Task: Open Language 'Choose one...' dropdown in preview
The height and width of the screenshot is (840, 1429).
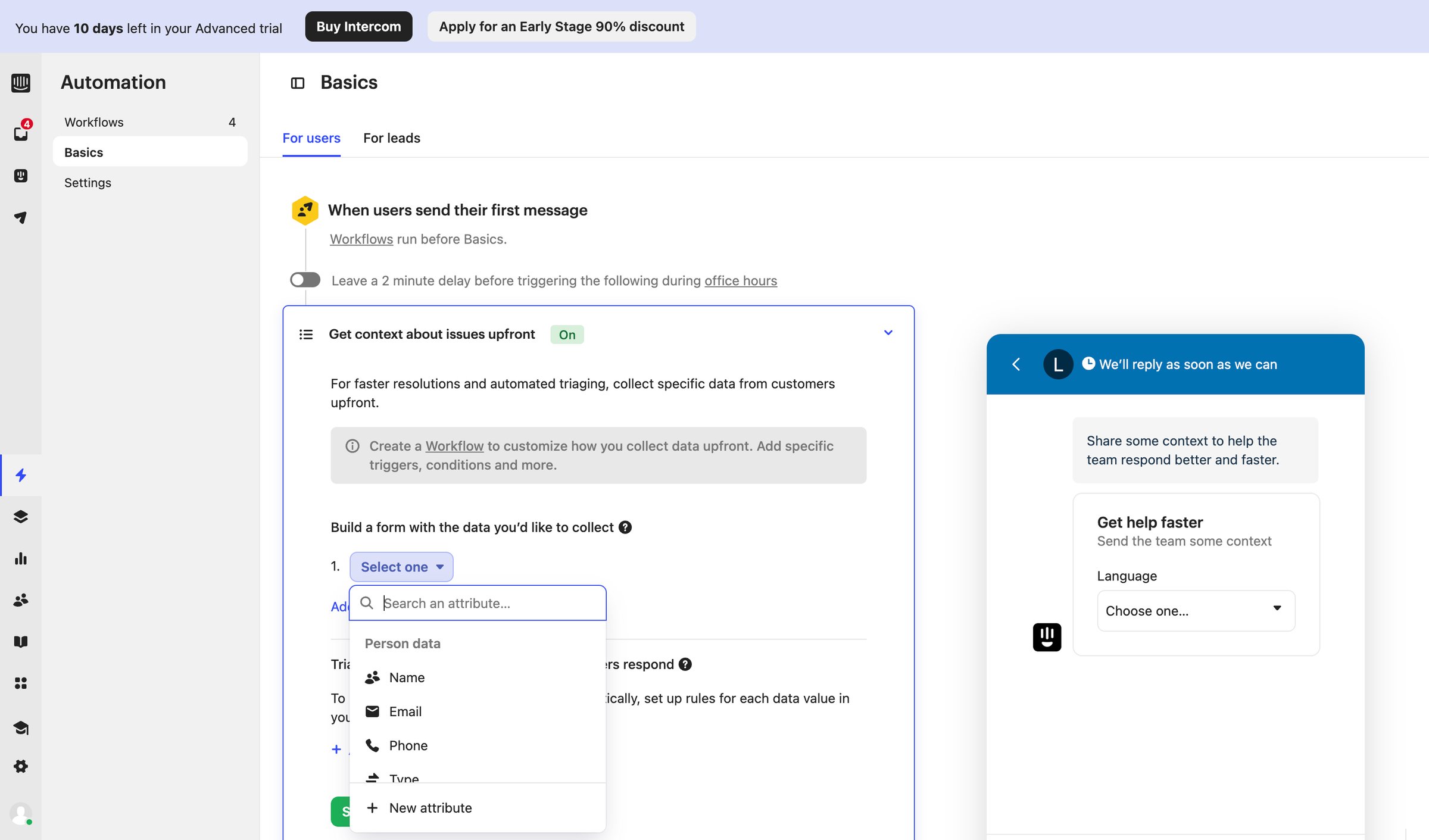Action: [x=1196, y=611]
